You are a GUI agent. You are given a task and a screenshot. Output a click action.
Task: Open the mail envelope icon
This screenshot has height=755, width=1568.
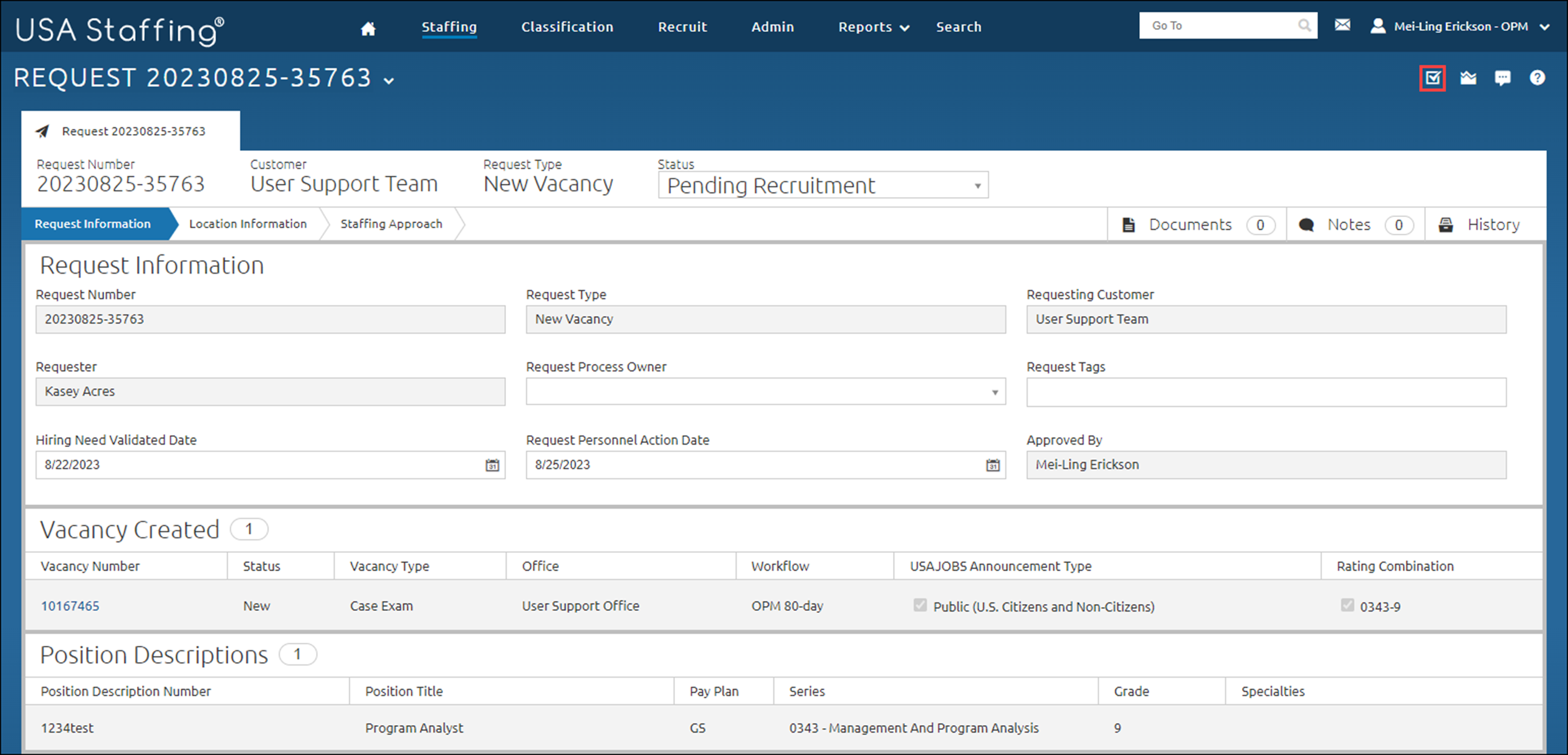tap(1342, 25)
